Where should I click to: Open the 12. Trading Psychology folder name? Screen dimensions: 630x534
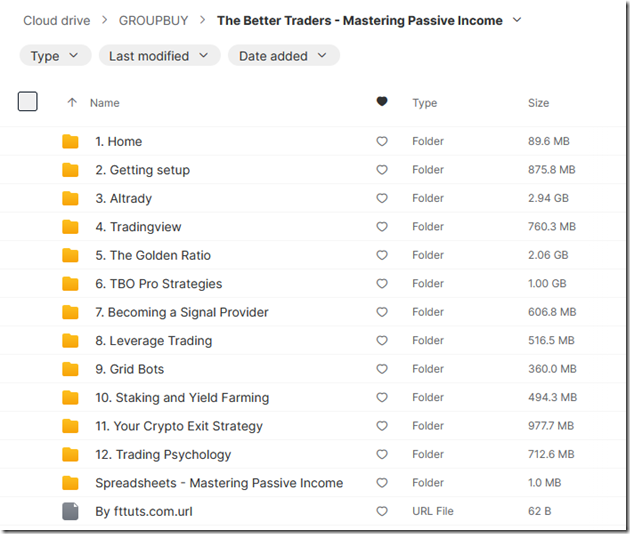(163, 454)
